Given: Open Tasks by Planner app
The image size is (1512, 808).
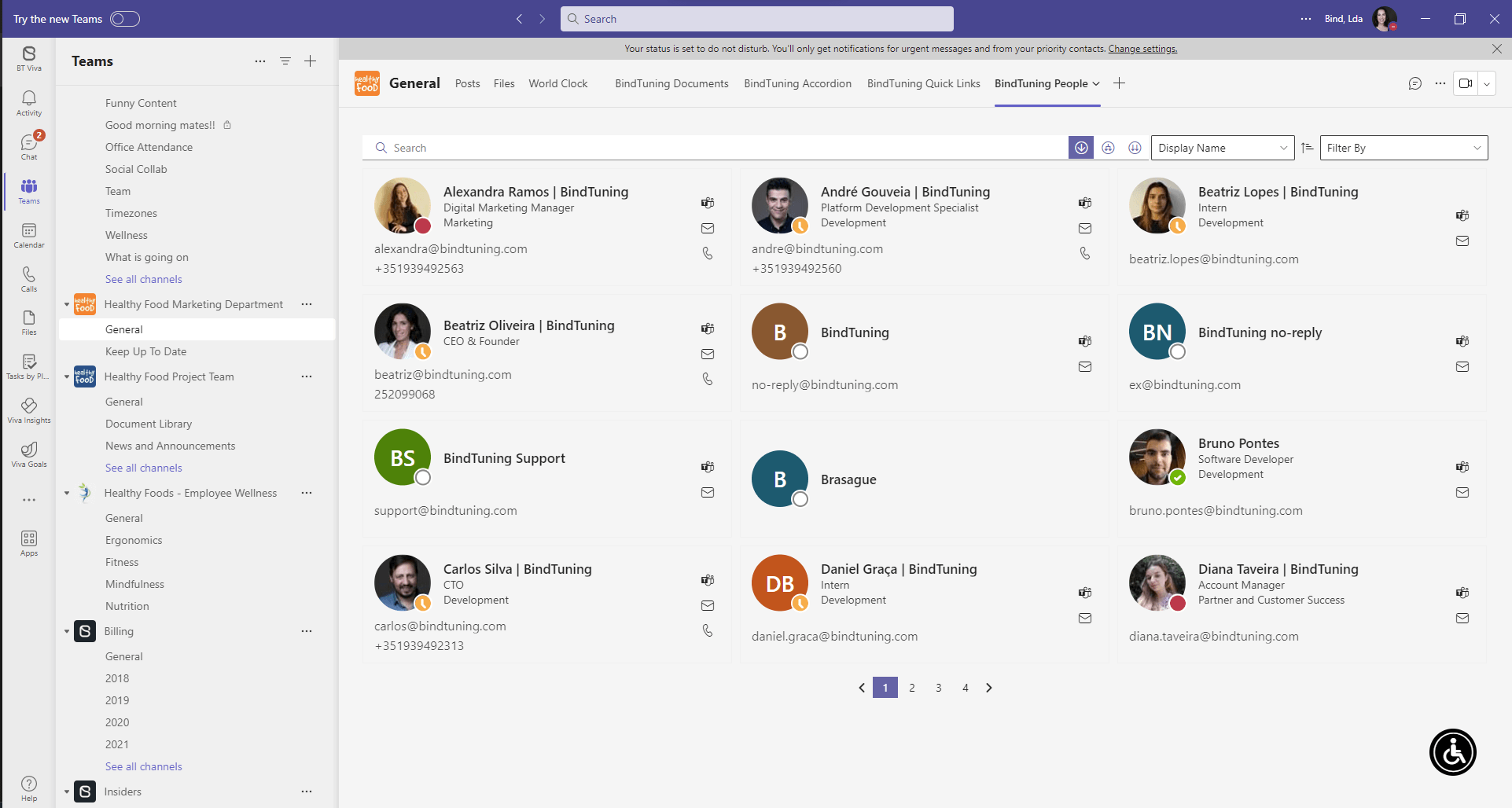Looking at the screenshot, I should 29,366.
